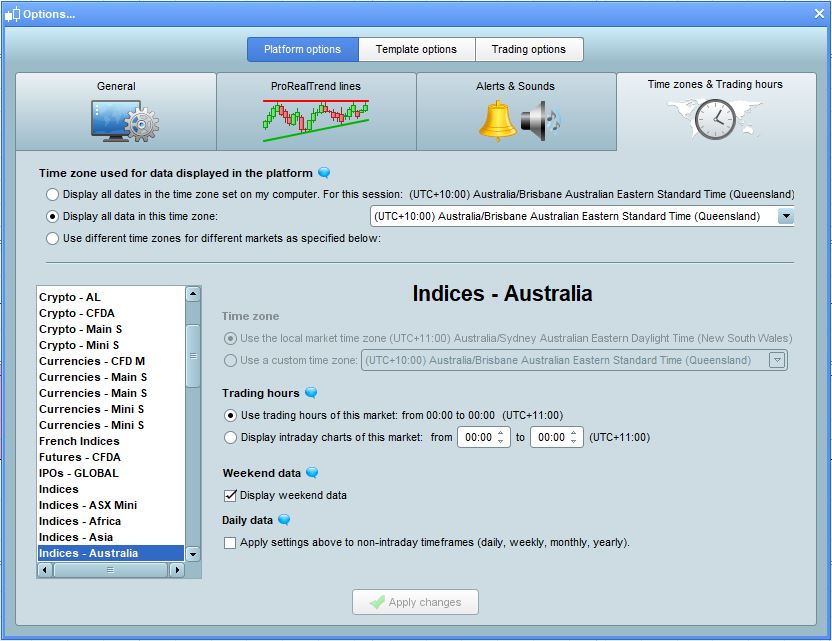Click the golden alert bell icon
The width and height of the screenshot is (832, 641).
coord(497,121)
